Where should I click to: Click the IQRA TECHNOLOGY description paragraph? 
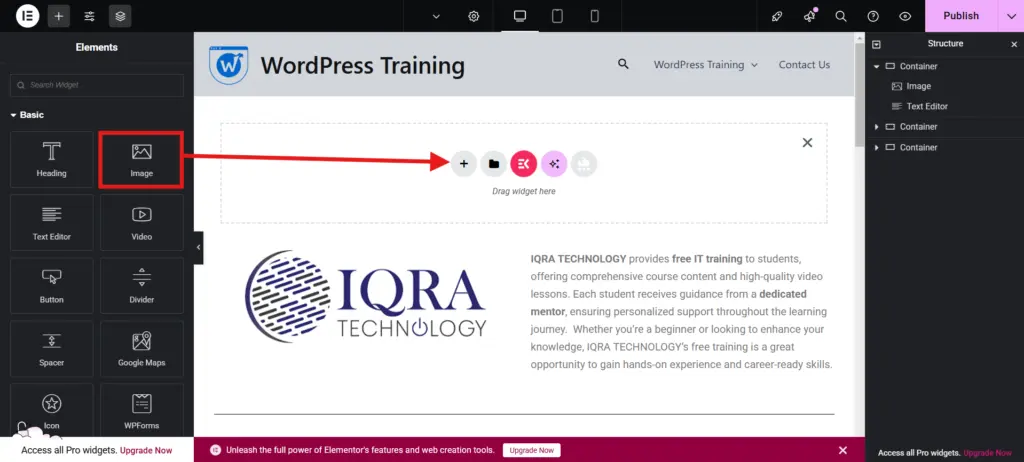(x=681, y=311)
